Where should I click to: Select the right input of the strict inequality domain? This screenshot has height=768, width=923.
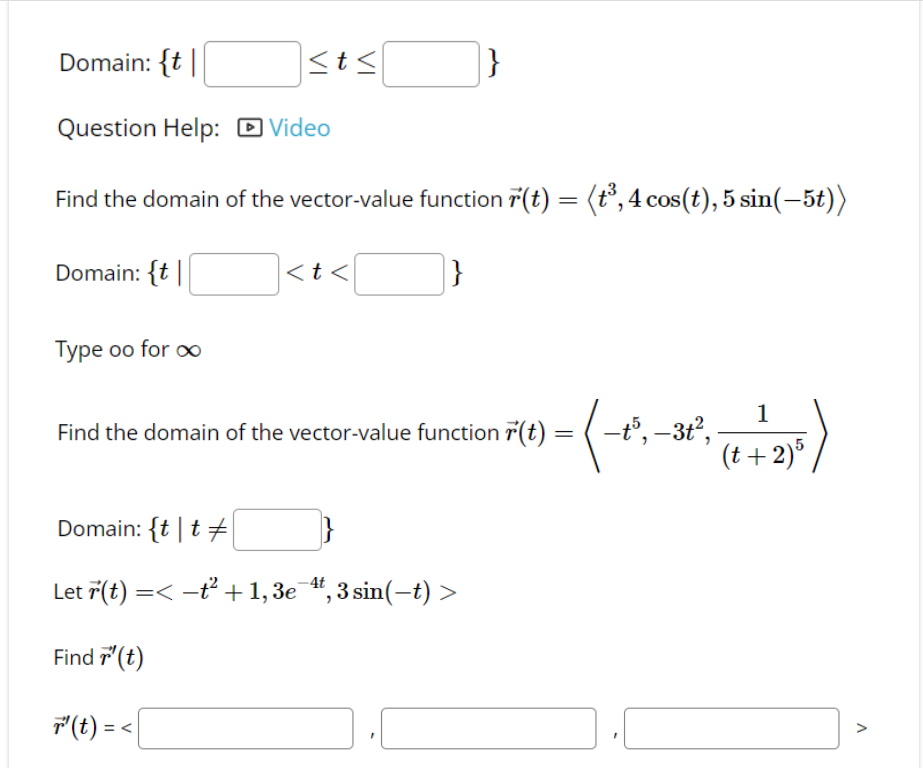[398, 274]
